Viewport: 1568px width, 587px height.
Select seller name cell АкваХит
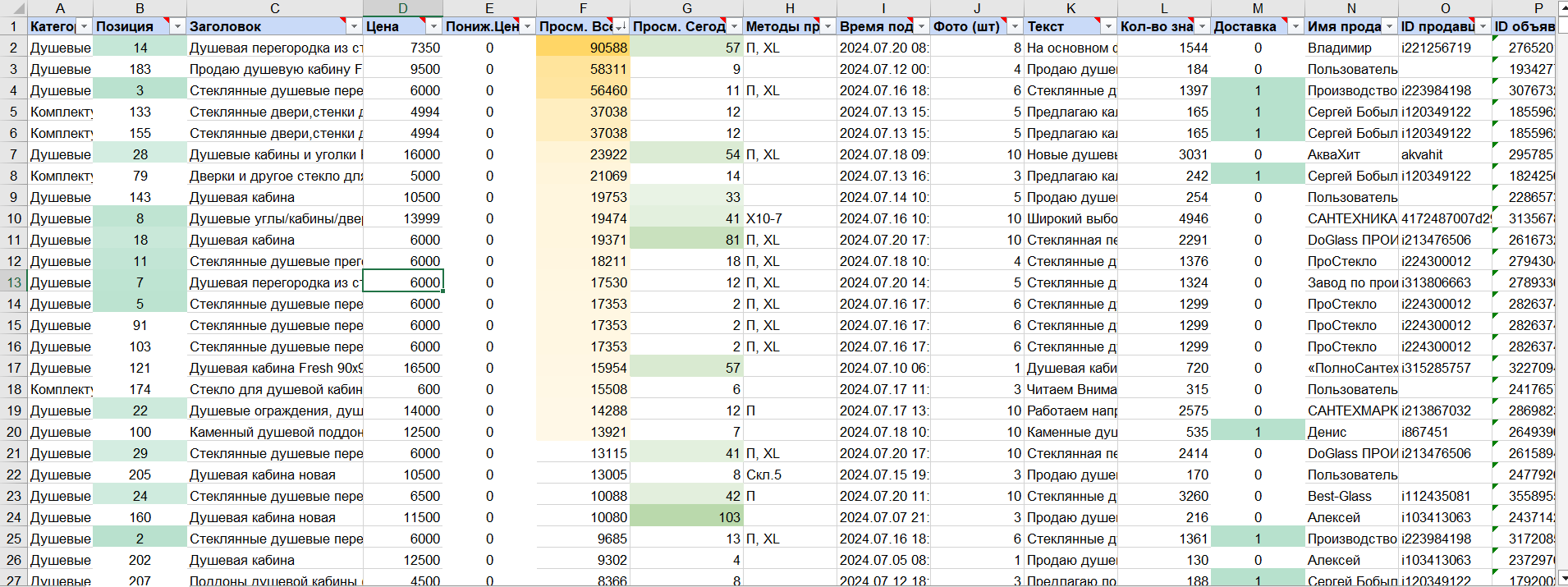(1351, 154)
